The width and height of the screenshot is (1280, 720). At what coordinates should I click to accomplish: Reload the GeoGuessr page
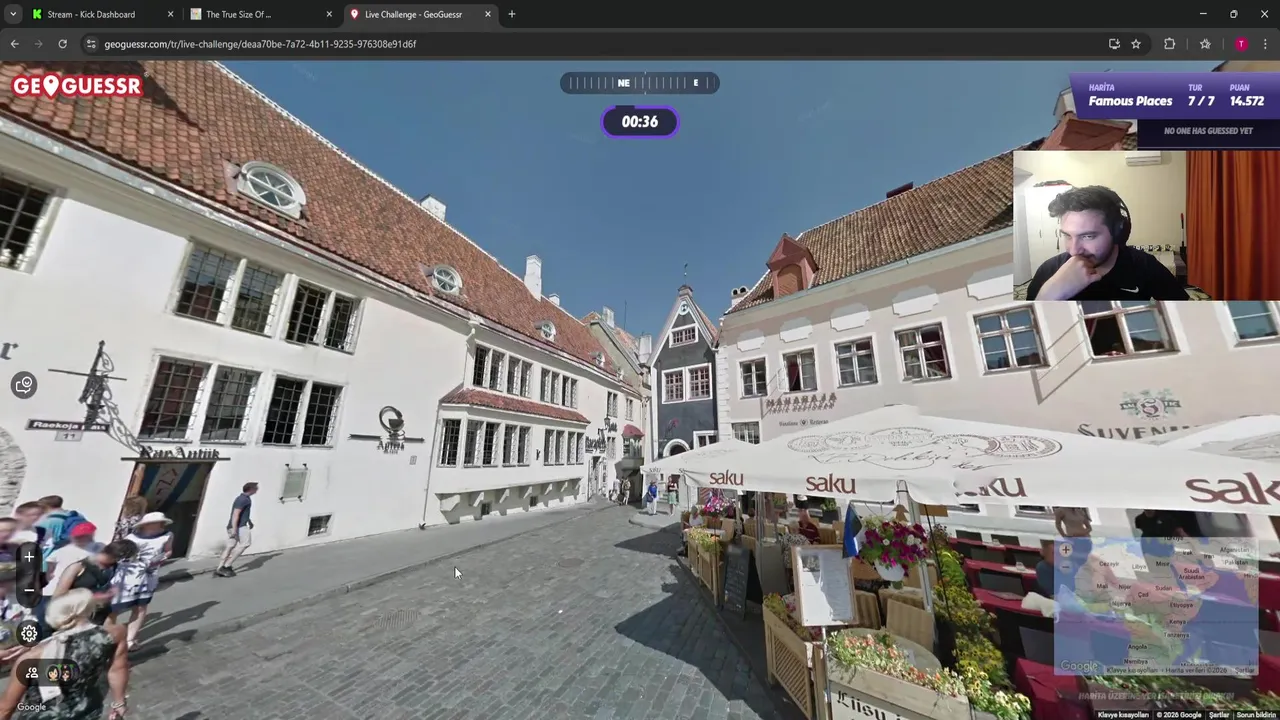coord(62,44)
